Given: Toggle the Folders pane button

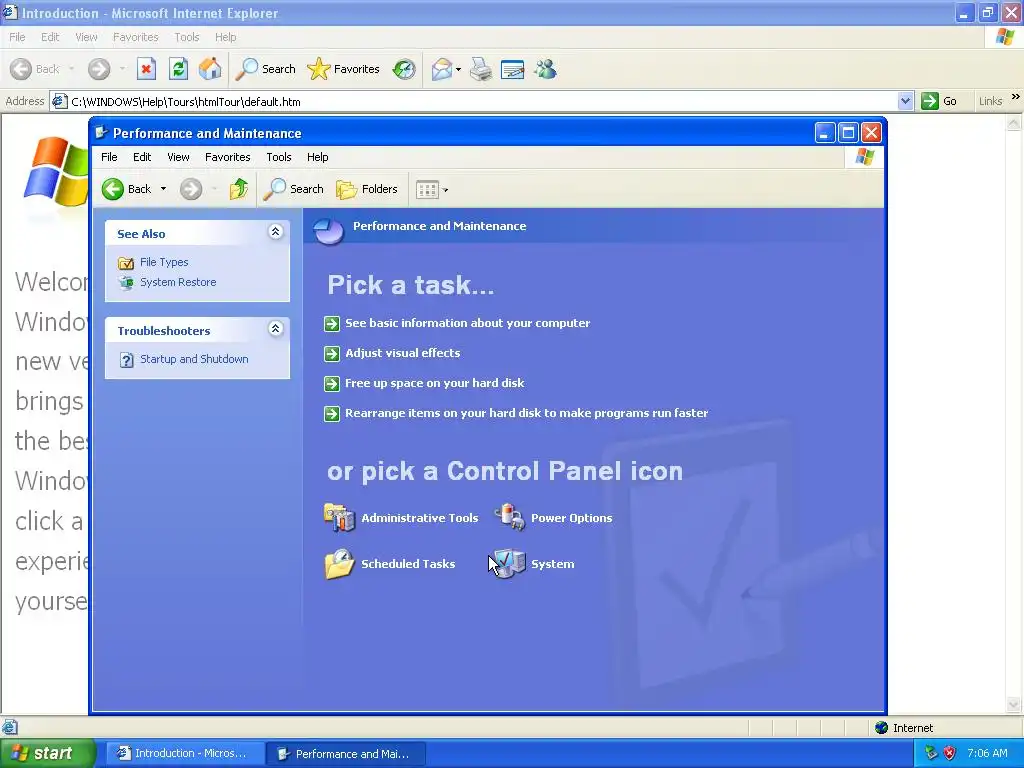Looking at the screenshot, I should pos(367,189).
